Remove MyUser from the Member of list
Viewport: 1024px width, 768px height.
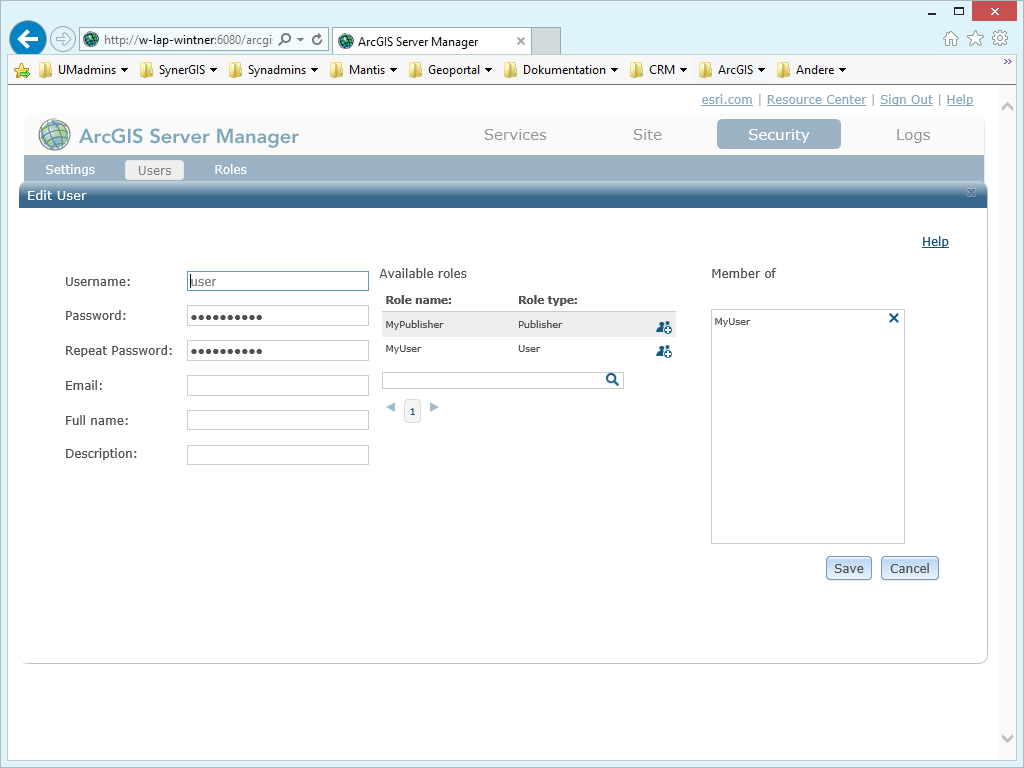point(893,318)
